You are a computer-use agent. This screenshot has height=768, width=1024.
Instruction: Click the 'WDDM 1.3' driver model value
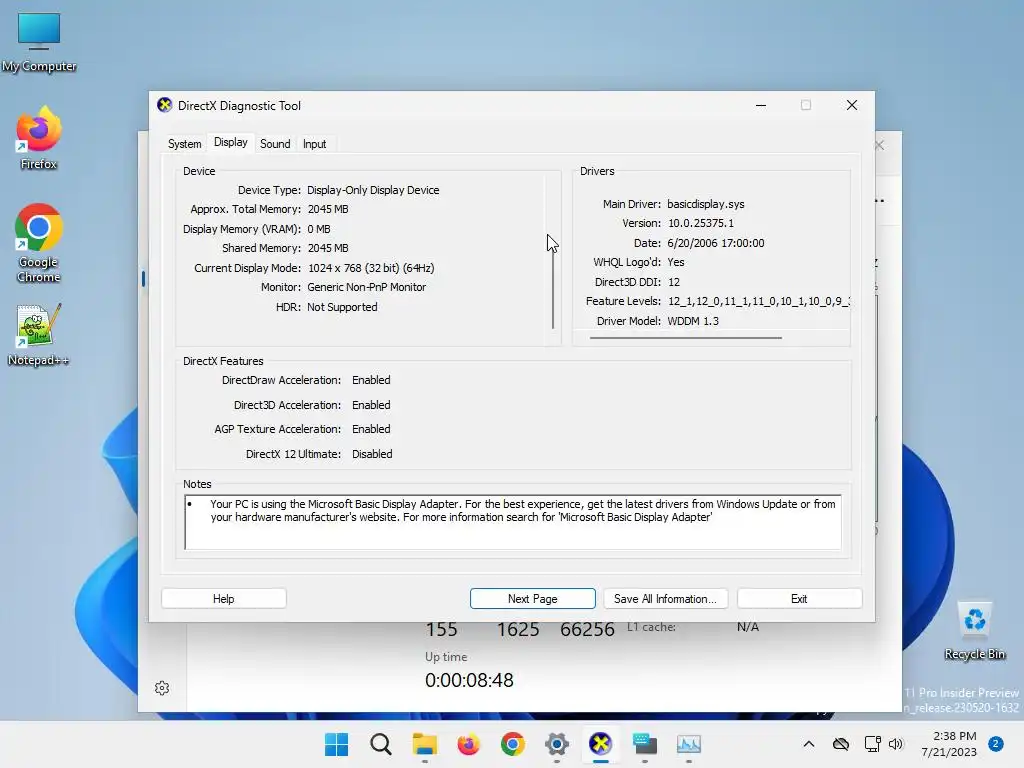click(693, 321)
